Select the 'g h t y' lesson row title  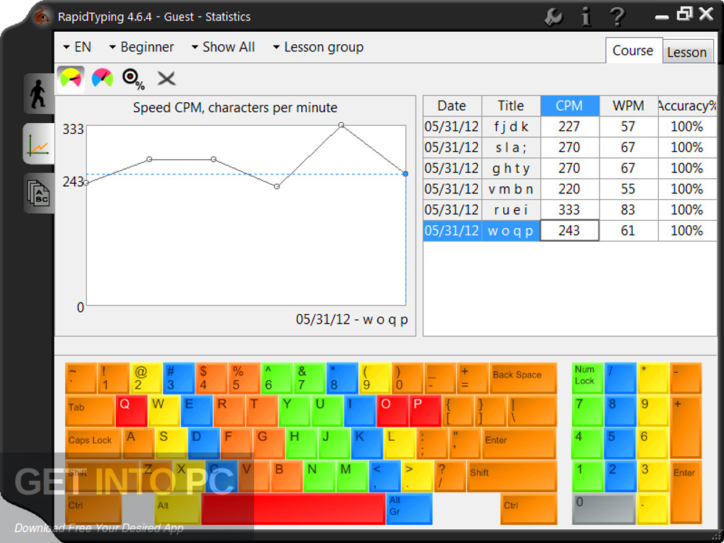click(x=511, y=168)
